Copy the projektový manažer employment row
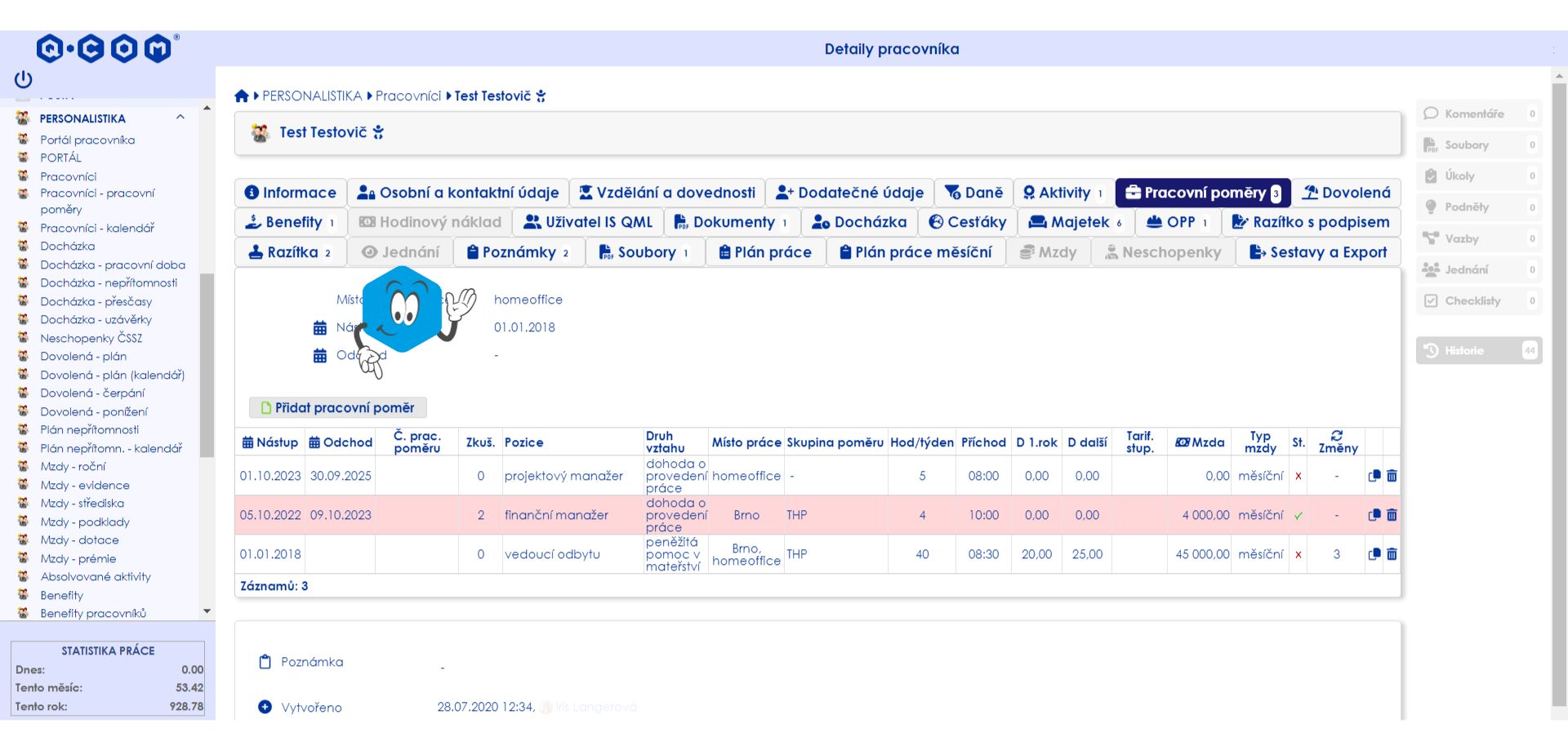The image size is (1568, 746). click(1374, 475)
